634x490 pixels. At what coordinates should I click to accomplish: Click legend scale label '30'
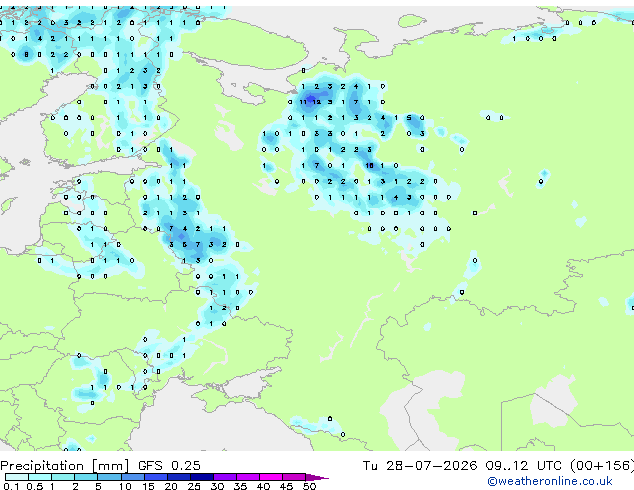click(x=217, y=486)
